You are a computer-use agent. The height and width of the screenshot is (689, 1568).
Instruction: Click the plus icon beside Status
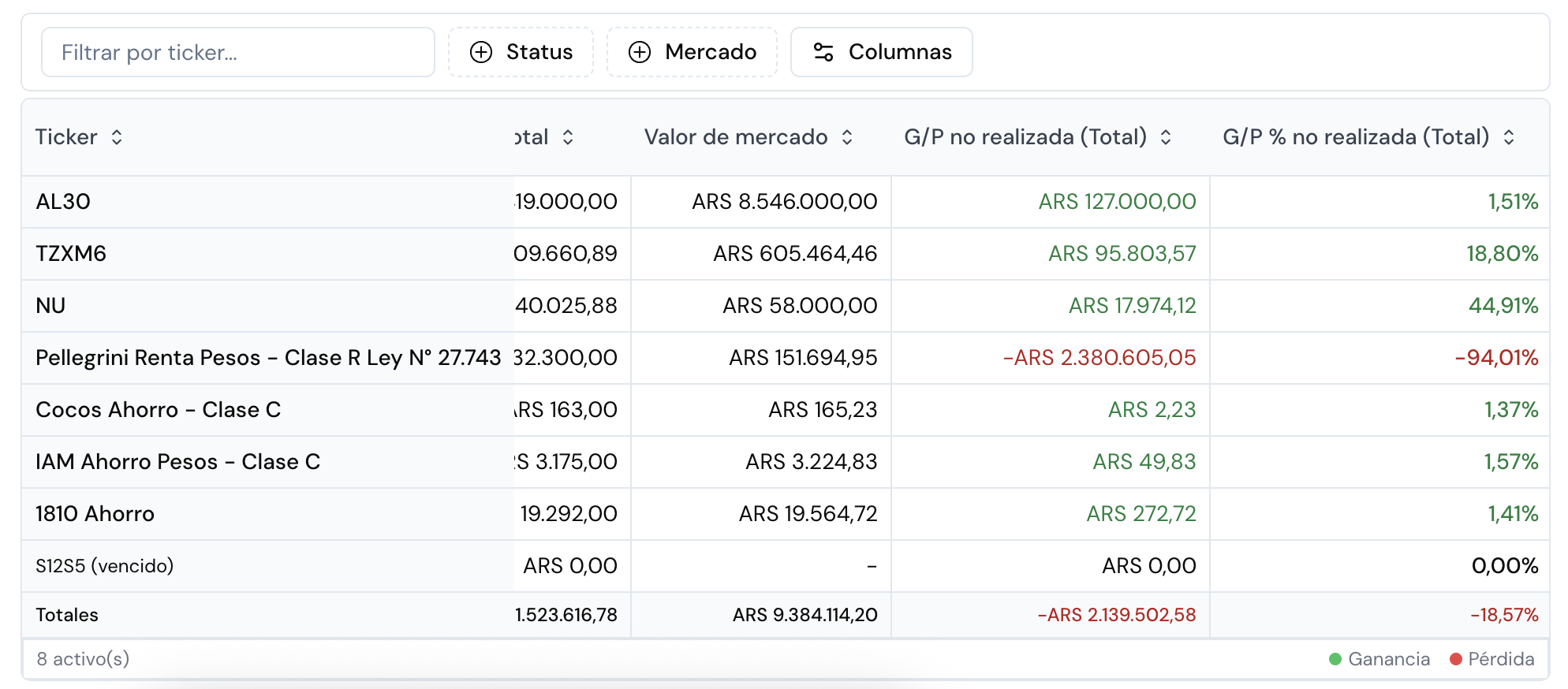tap(481, 52)
